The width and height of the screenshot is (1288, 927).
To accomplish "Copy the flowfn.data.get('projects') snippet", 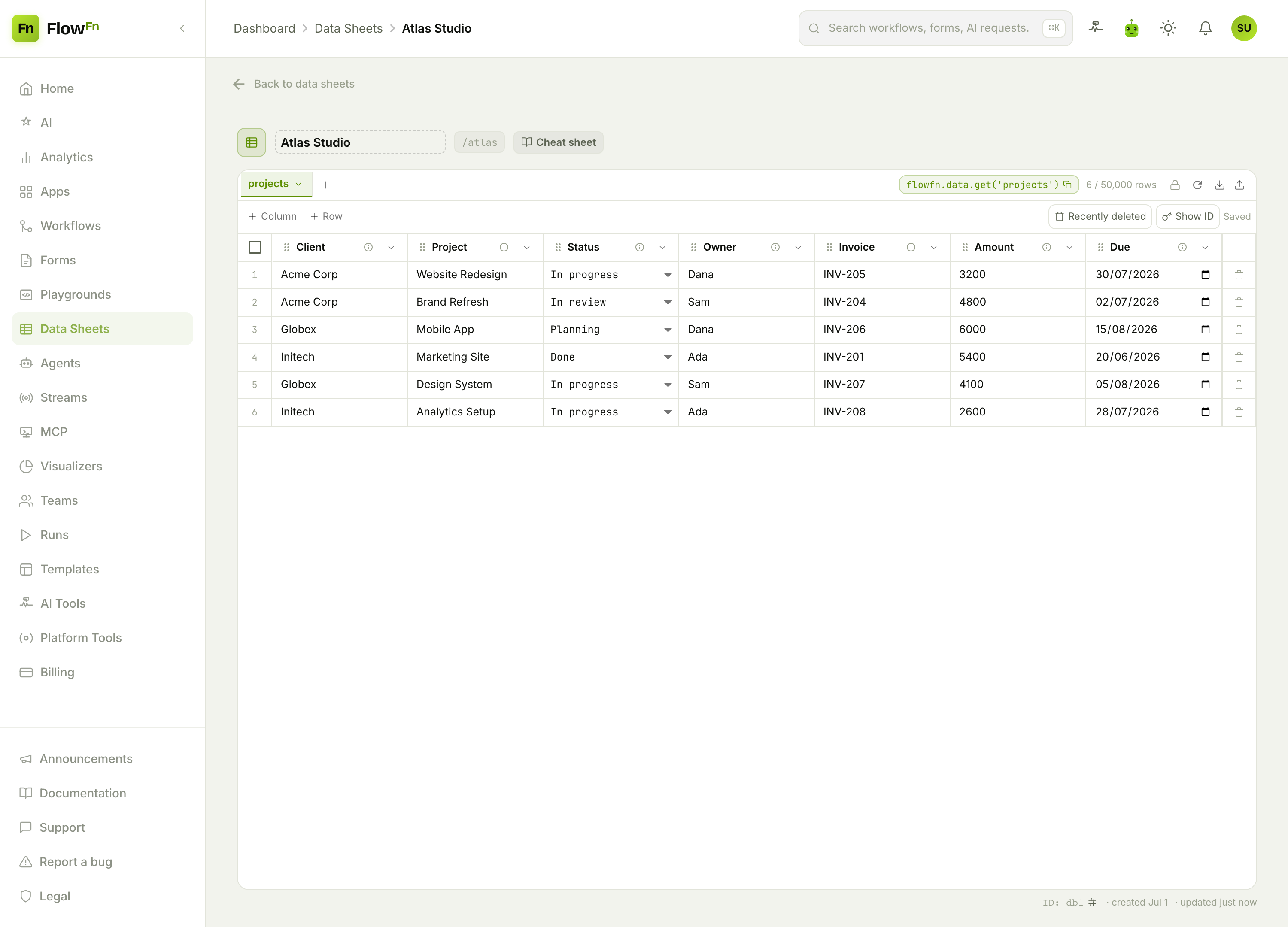I will point(1067,185).
